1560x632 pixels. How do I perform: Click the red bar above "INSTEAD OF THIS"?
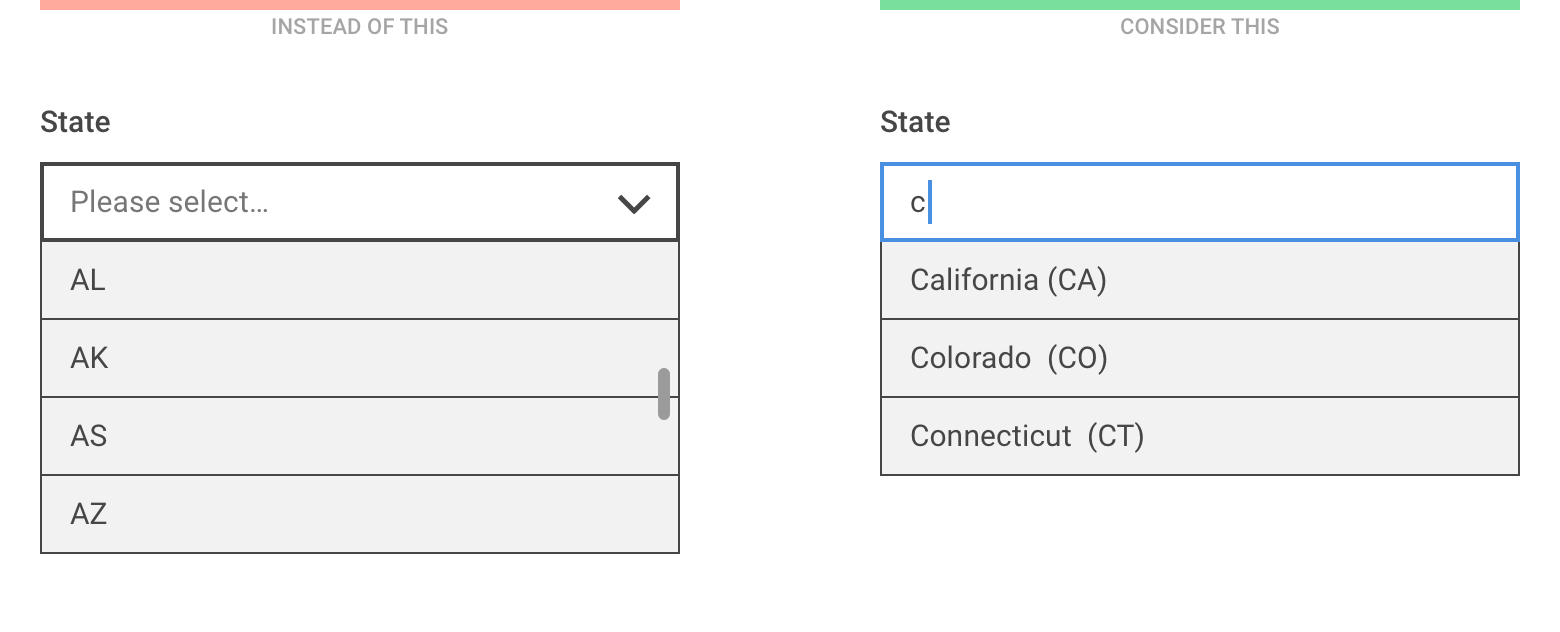(360, 4)
